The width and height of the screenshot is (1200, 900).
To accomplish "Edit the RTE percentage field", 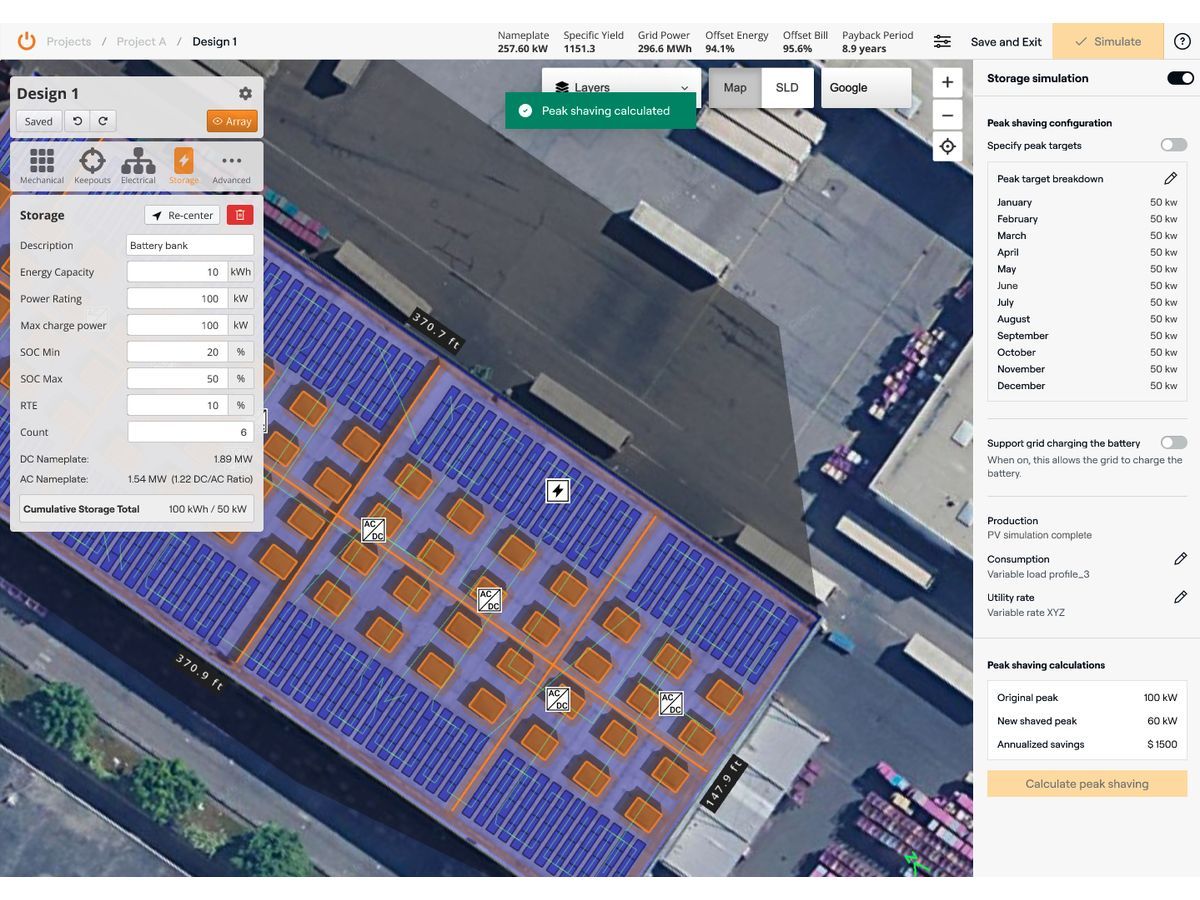I will click(177, 405).
